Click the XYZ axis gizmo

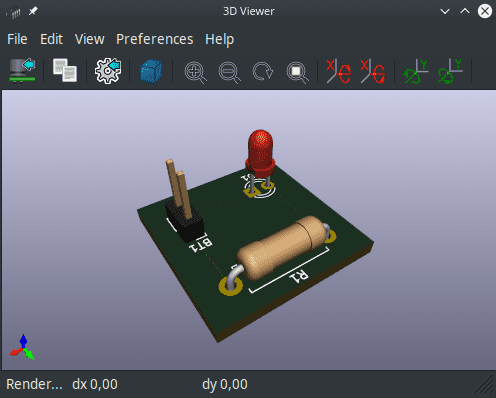(x=22, y=347)
